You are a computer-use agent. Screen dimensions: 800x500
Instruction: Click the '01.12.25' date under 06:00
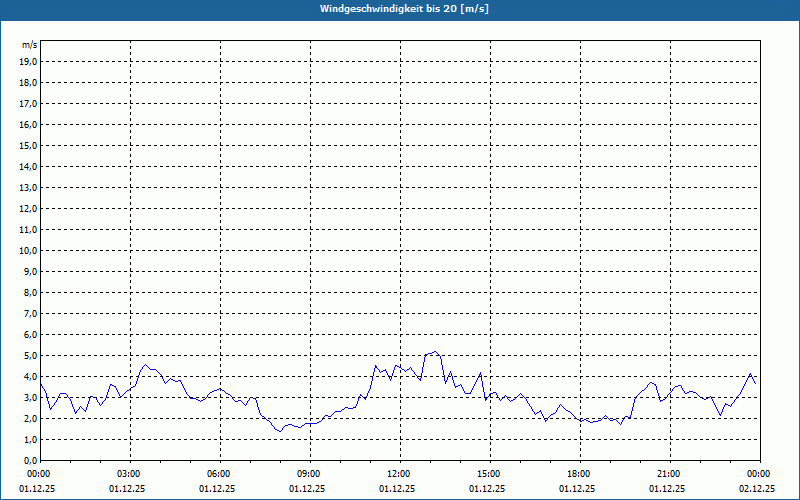click(x=217, y=489)
